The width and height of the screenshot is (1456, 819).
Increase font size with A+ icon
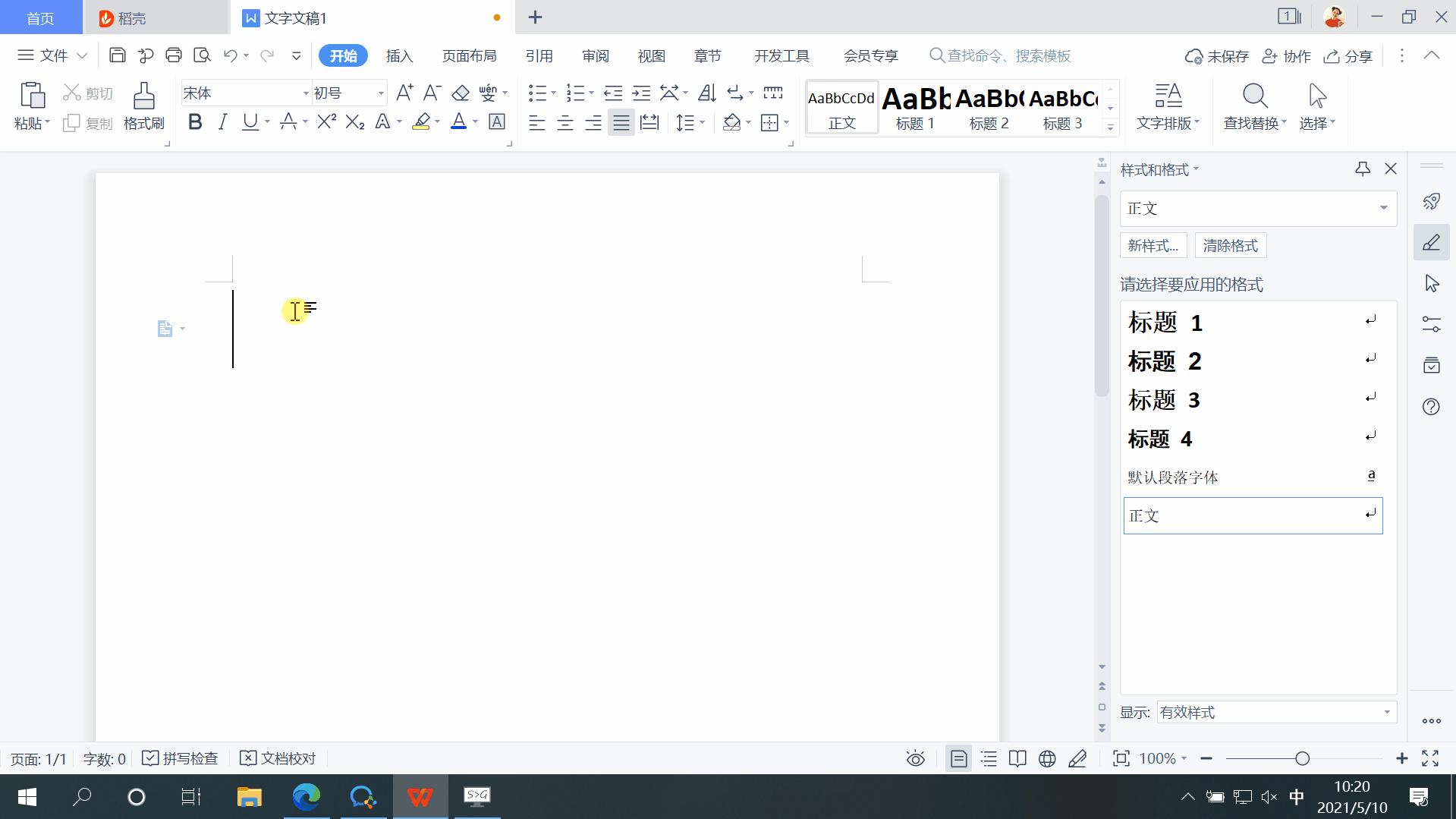click(x=404, y=93)
